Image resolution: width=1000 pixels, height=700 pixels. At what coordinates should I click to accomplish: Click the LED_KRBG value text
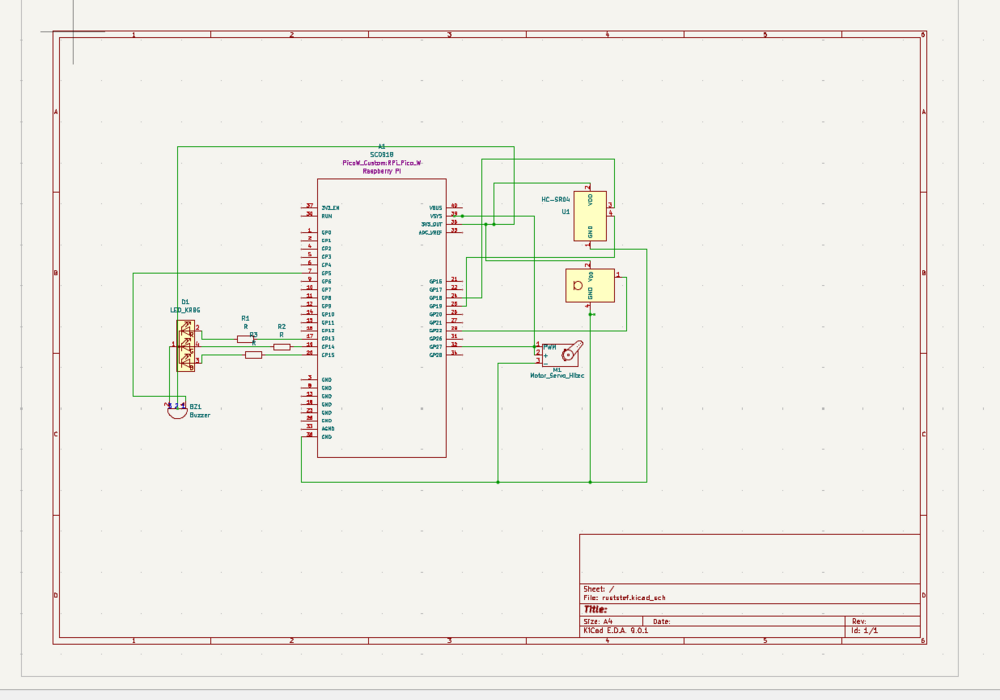coord(185,310)
